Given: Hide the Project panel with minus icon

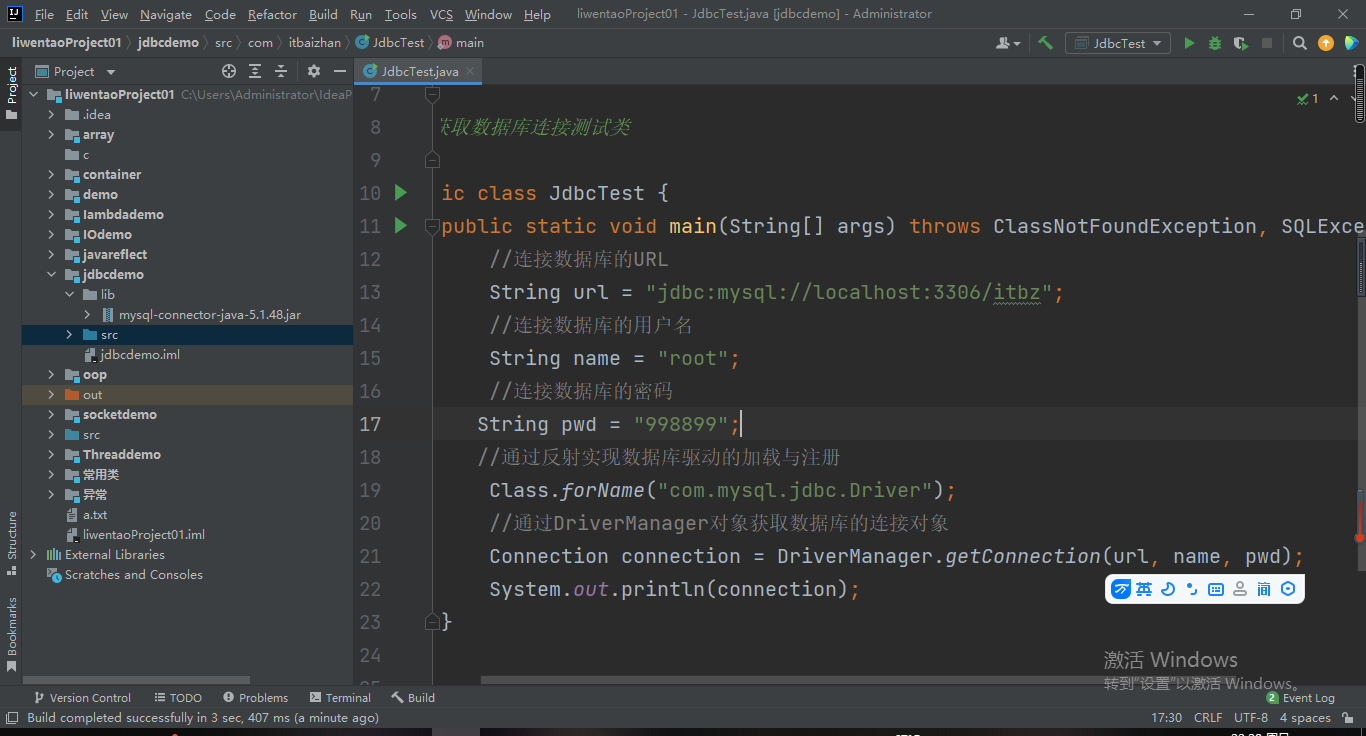Looking at the screenshot, I should point(340,71).
